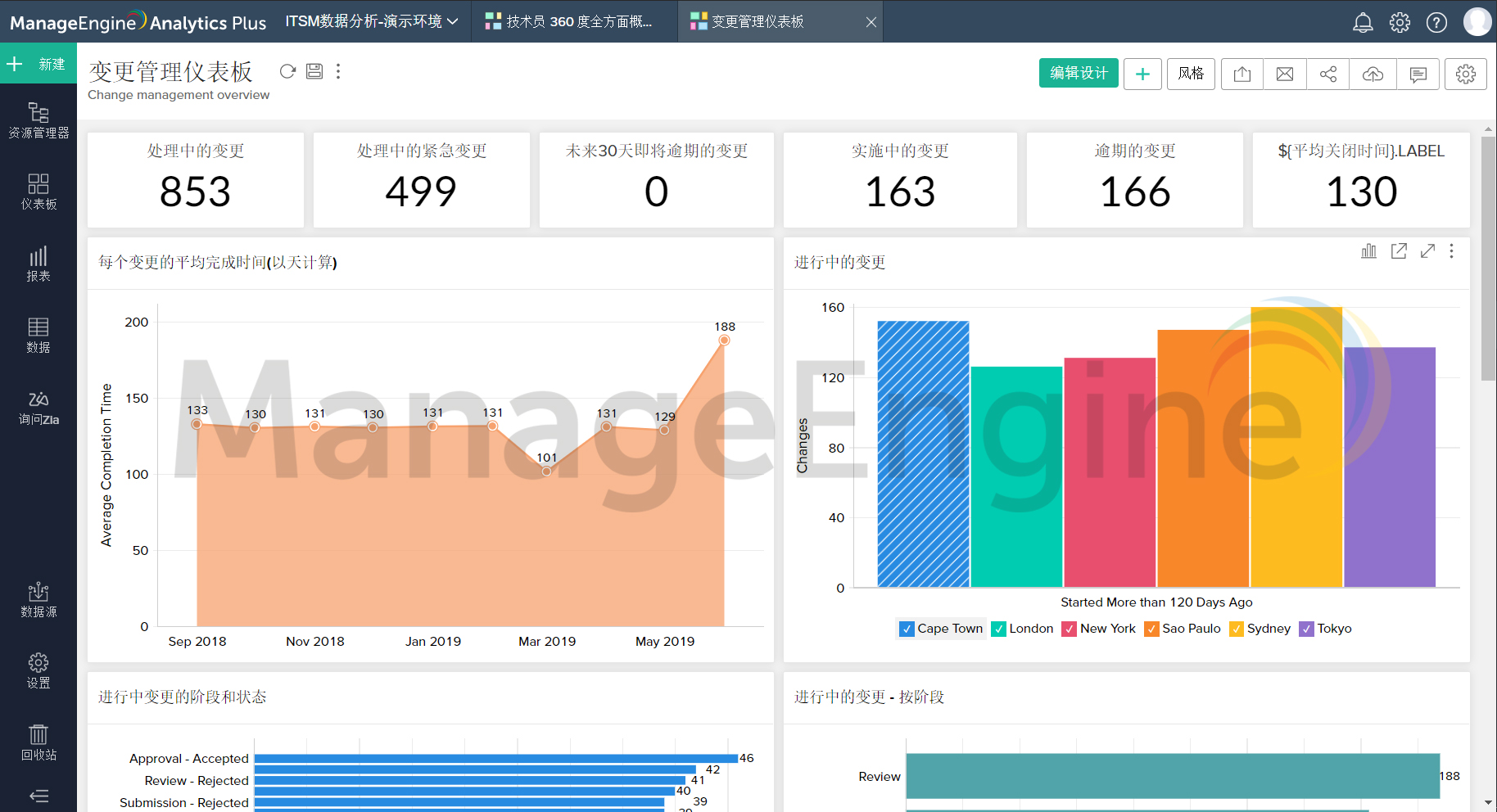Click the vertical scrollbar down arrow
The height and width of the screenshot is (812, 1497).
point(1488,803)
